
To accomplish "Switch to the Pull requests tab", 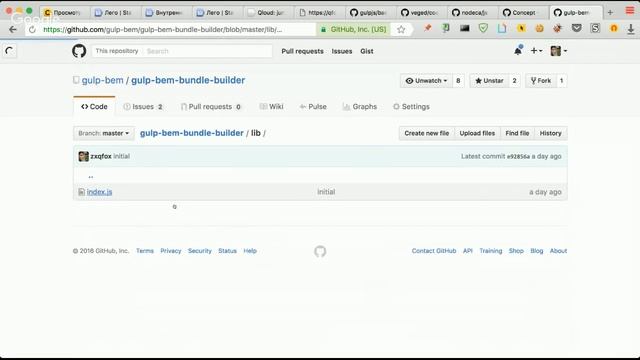I will pyautogui.click(x=211, y=107).
